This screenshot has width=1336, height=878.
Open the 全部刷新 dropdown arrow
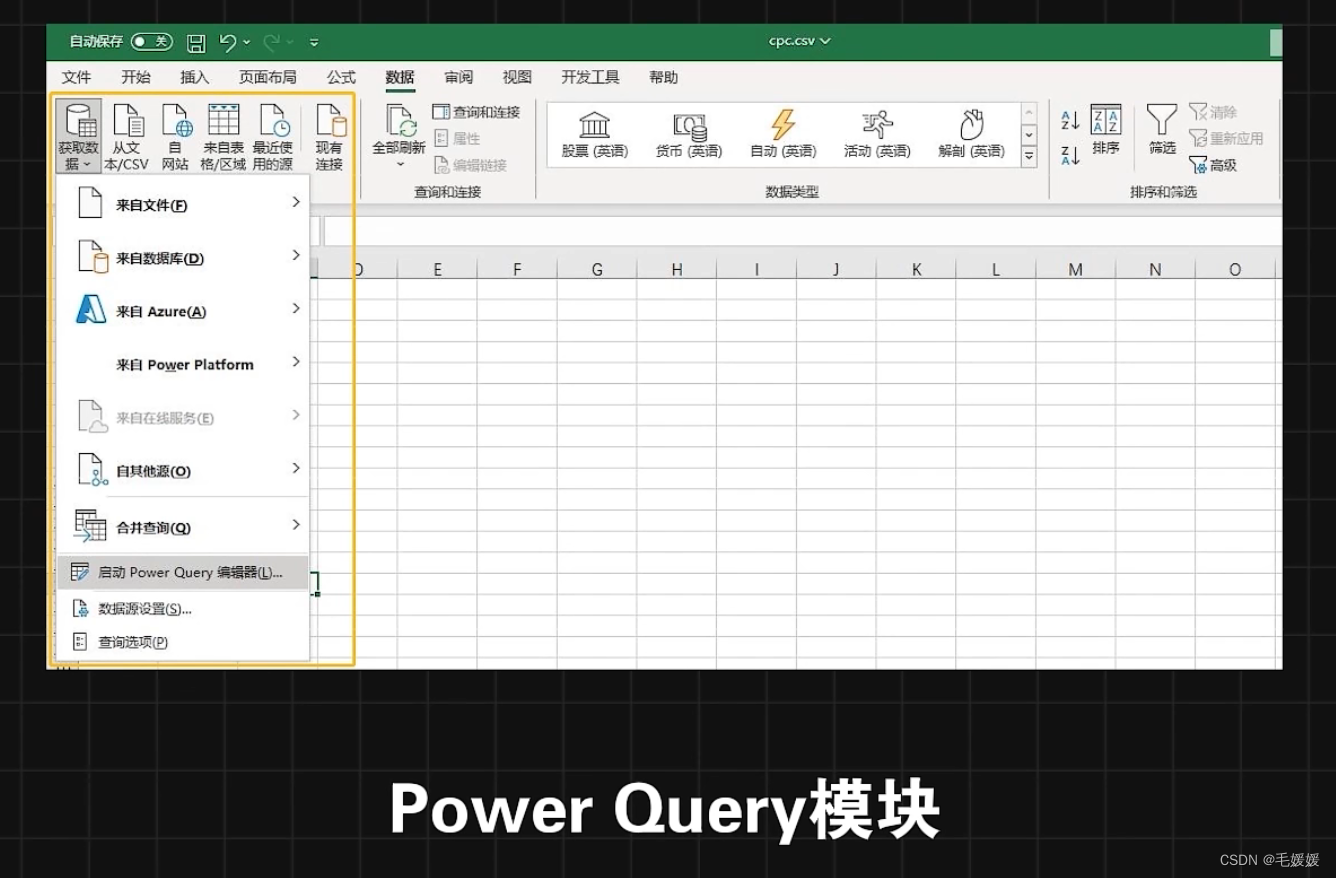point(400,164)
